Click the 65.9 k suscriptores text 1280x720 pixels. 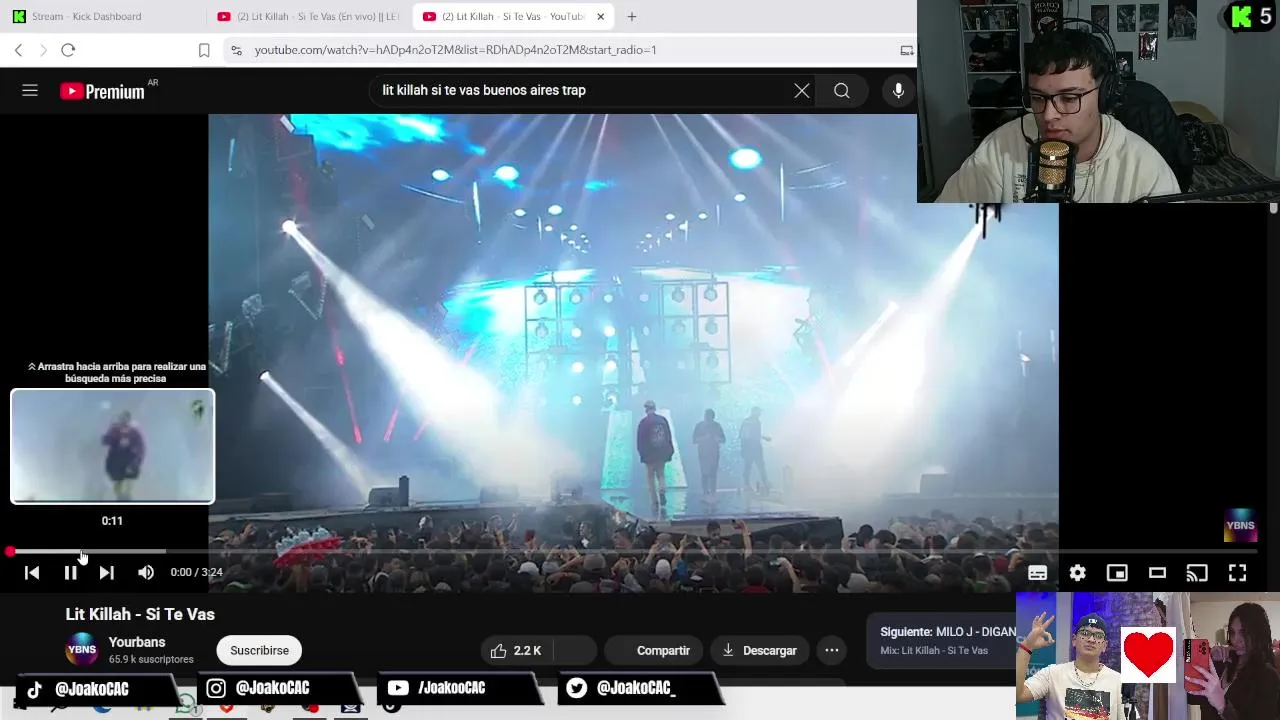tap(151, 659)
